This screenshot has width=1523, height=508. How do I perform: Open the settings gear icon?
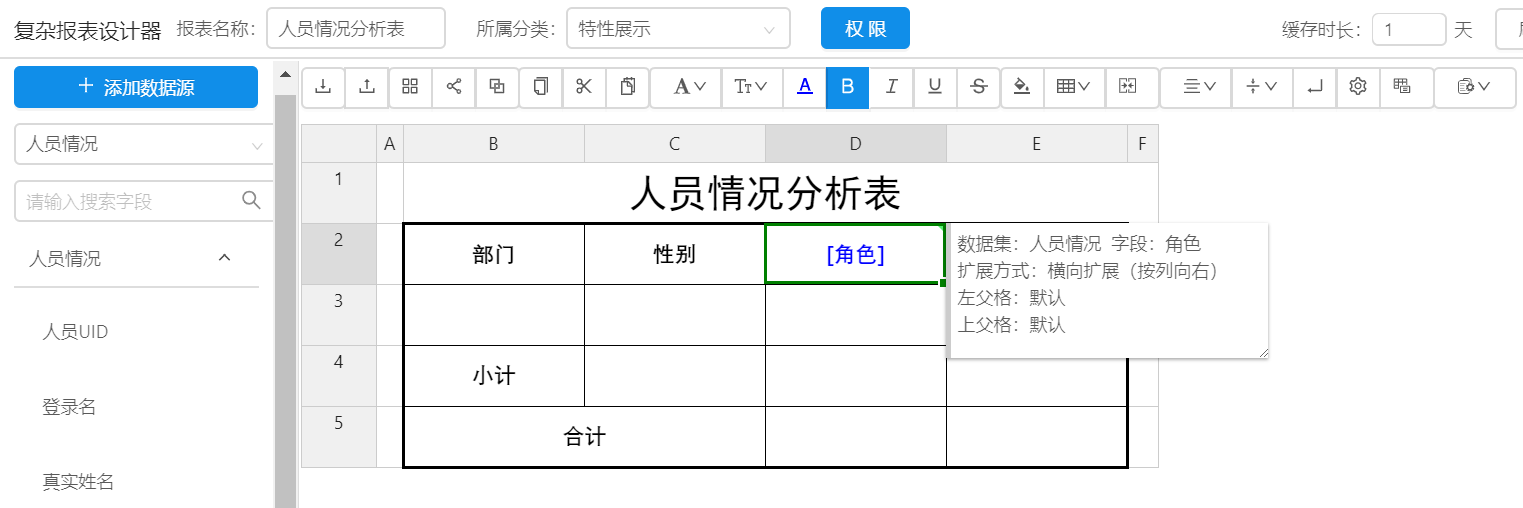[x=1357, y=87]
